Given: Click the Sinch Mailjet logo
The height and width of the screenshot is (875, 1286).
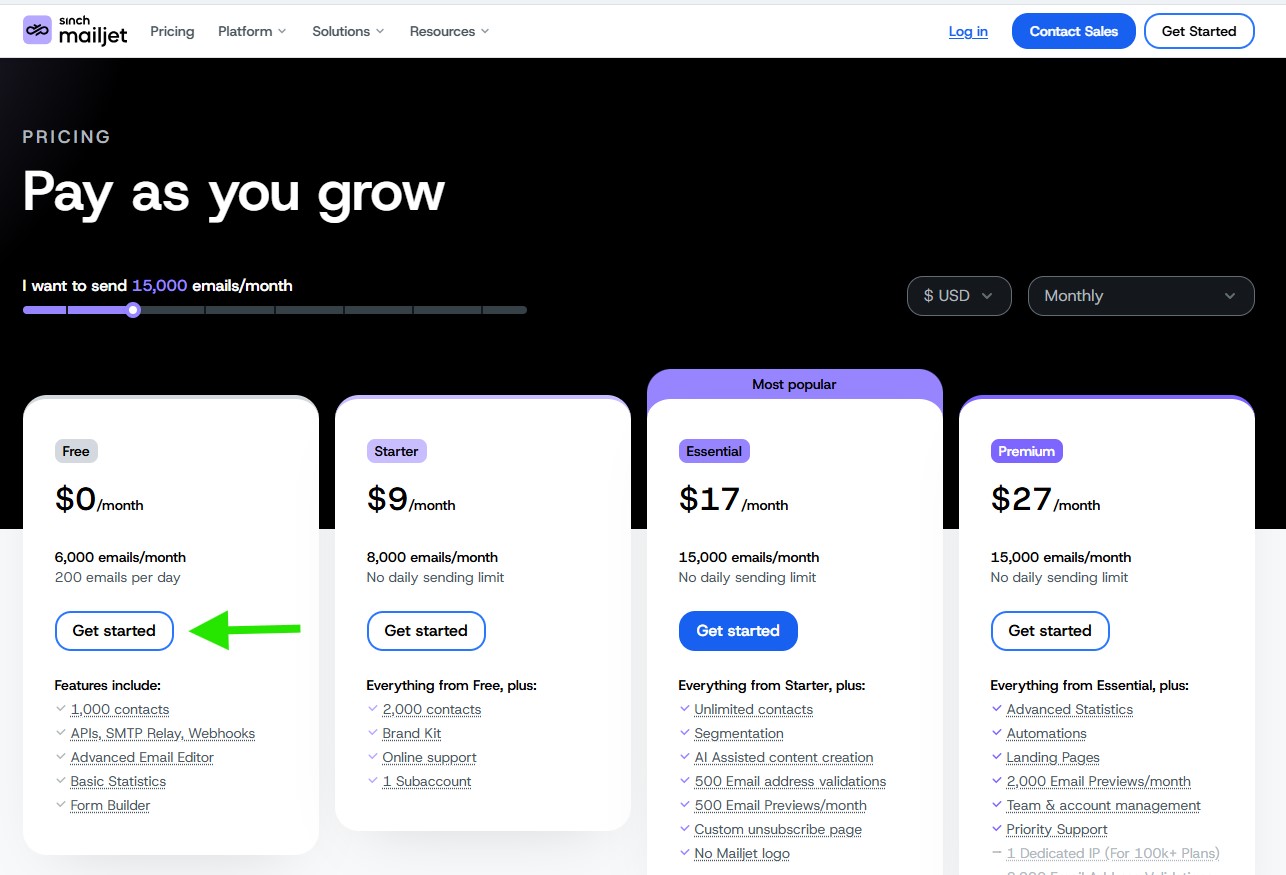Looking at the screenshot, I should 78,31.
